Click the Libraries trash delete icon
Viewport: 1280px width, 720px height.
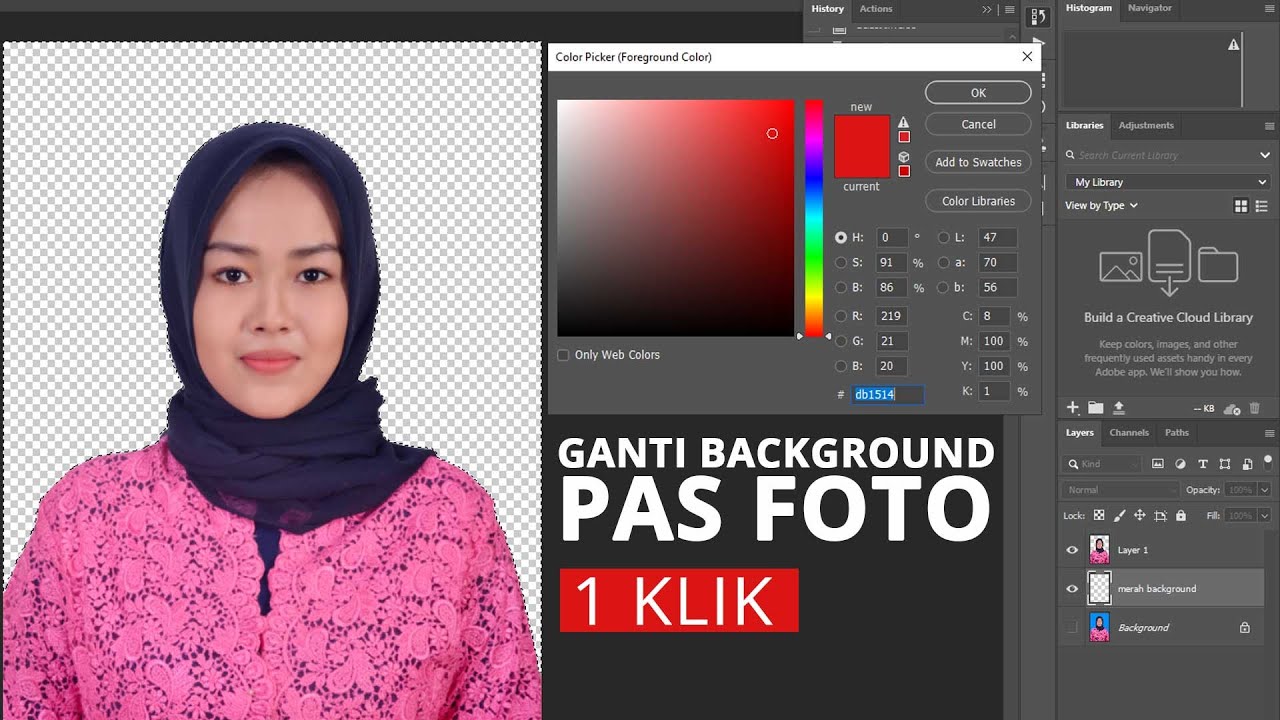pyautogui.click(x=1255, y=408)
